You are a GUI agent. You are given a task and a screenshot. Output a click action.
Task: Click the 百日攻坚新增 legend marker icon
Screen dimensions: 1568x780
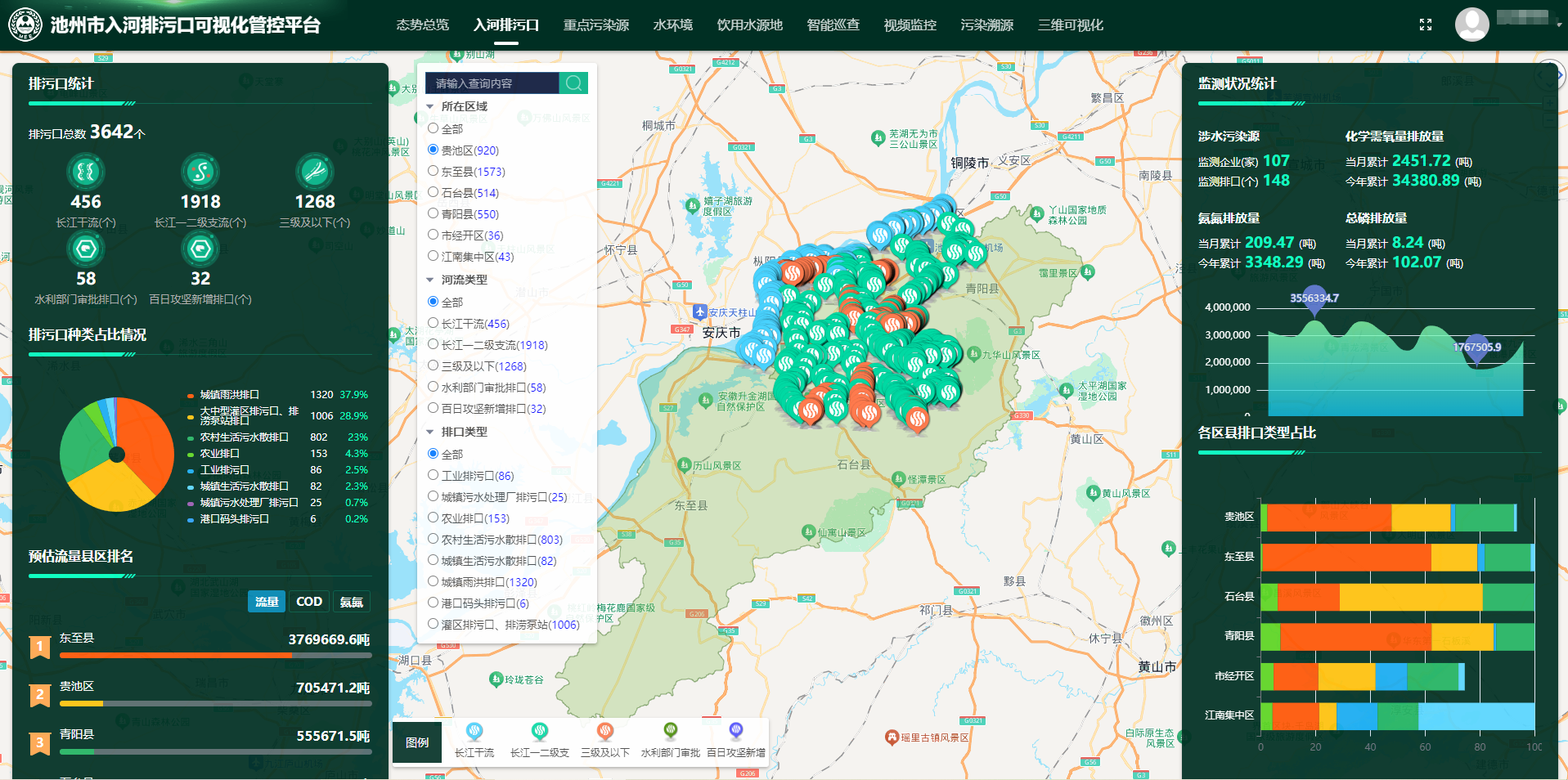click(736, 732)
